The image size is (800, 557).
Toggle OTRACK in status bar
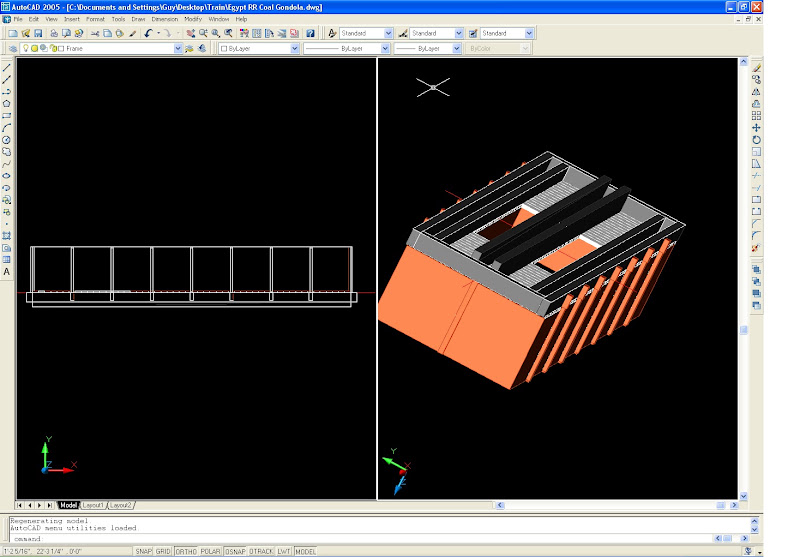point(261,551)
